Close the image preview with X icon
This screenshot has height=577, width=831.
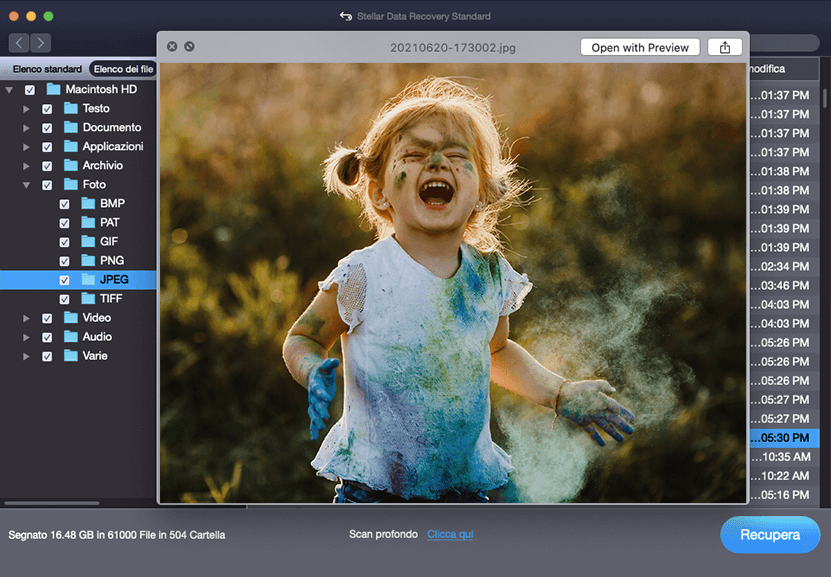(172, 47)
